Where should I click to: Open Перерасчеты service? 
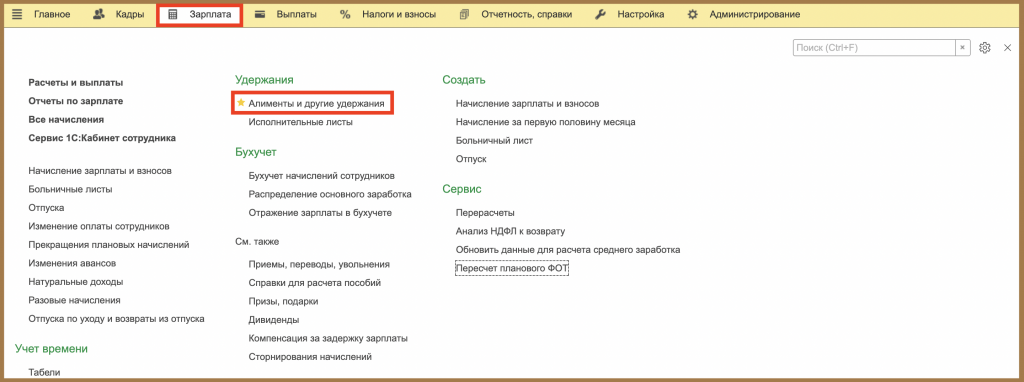click(x=485, y=212)
